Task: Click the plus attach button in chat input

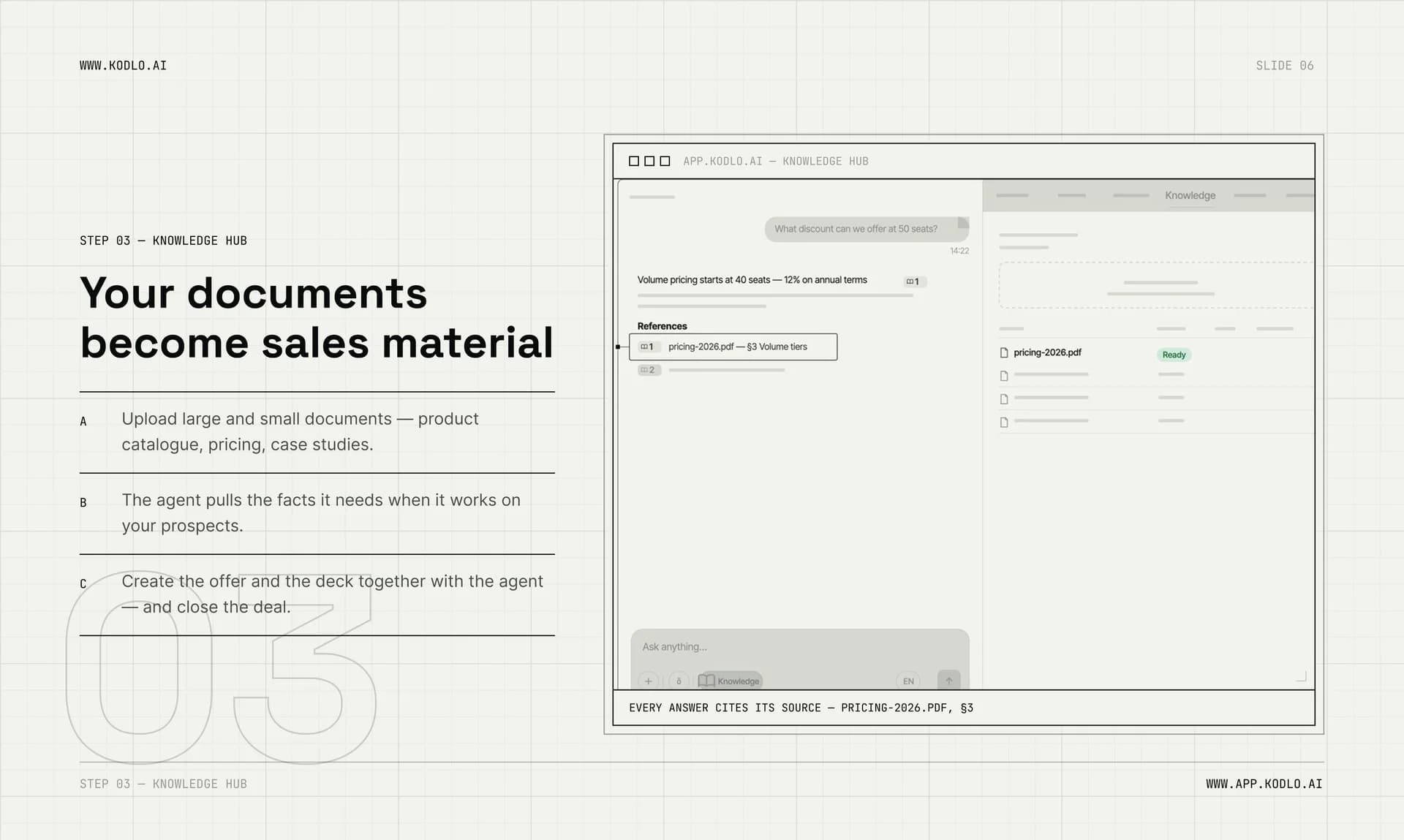Action: (x=648, y=681)
